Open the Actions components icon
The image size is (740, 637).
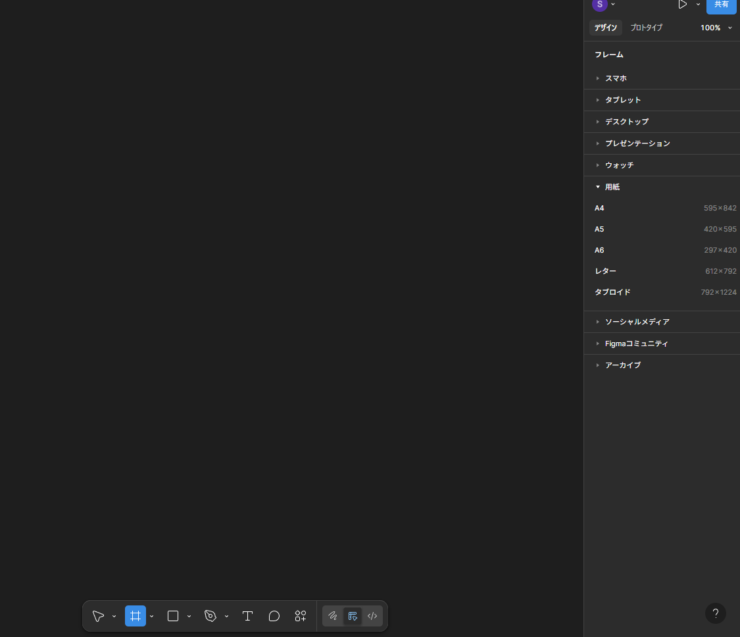coord(300,616)
